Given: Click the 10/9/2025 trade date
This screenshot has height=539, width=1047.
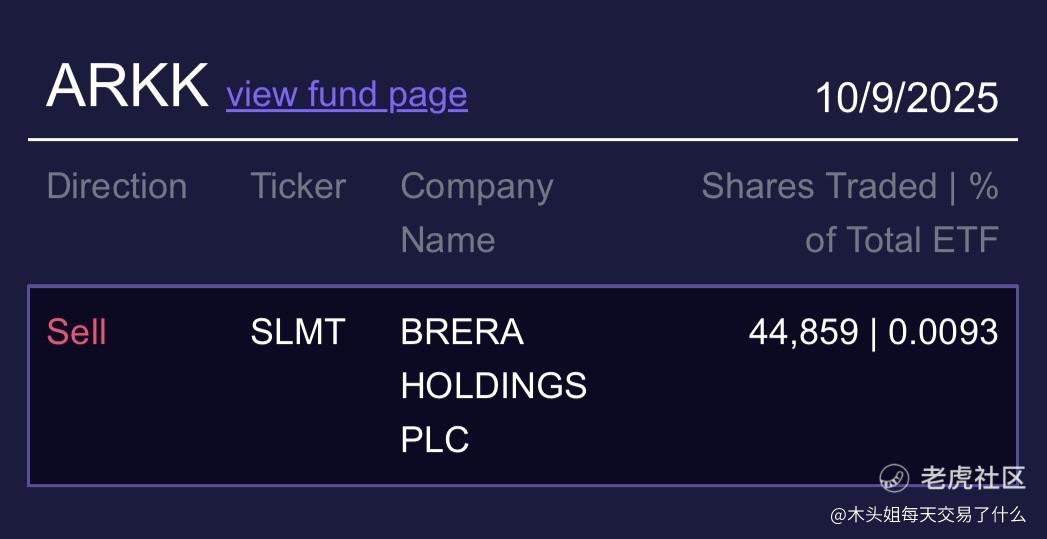Looking at the screenshot, I should [906, 98].
